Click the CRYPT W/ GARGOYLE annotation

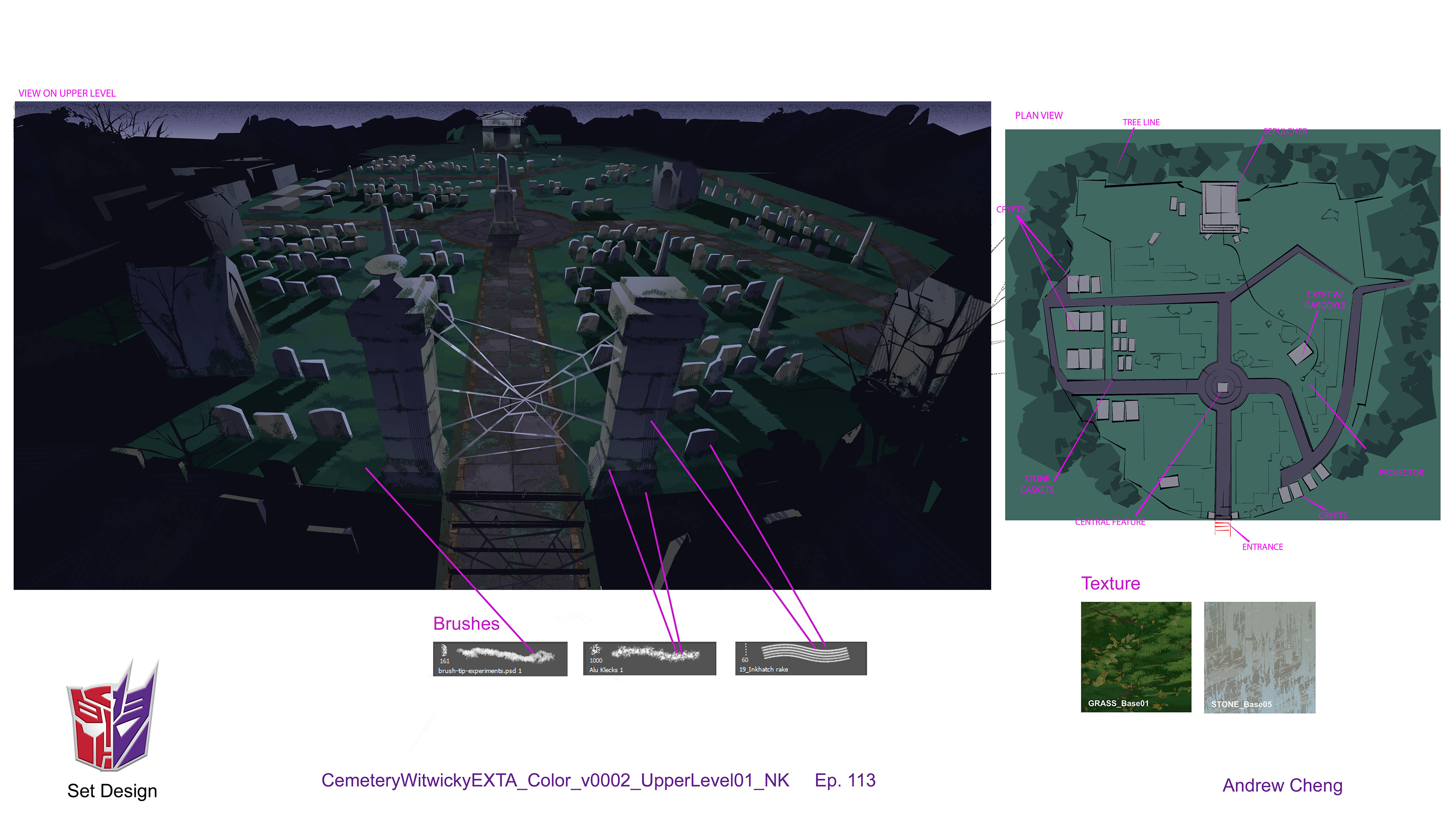(x=1325, y=300)
